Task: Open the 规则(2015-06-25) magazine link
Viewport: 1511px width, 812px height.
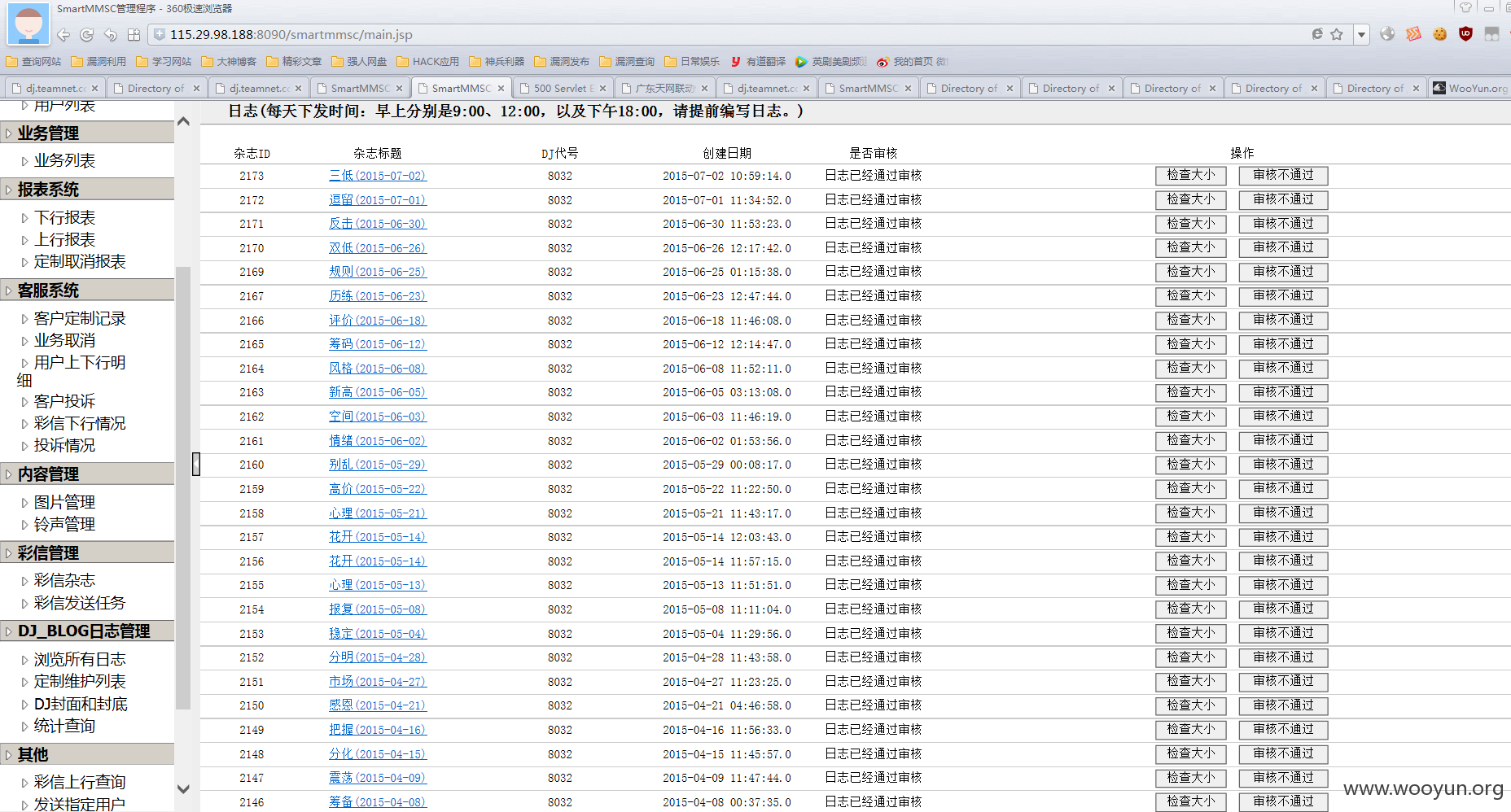Action: coord(377,272)
